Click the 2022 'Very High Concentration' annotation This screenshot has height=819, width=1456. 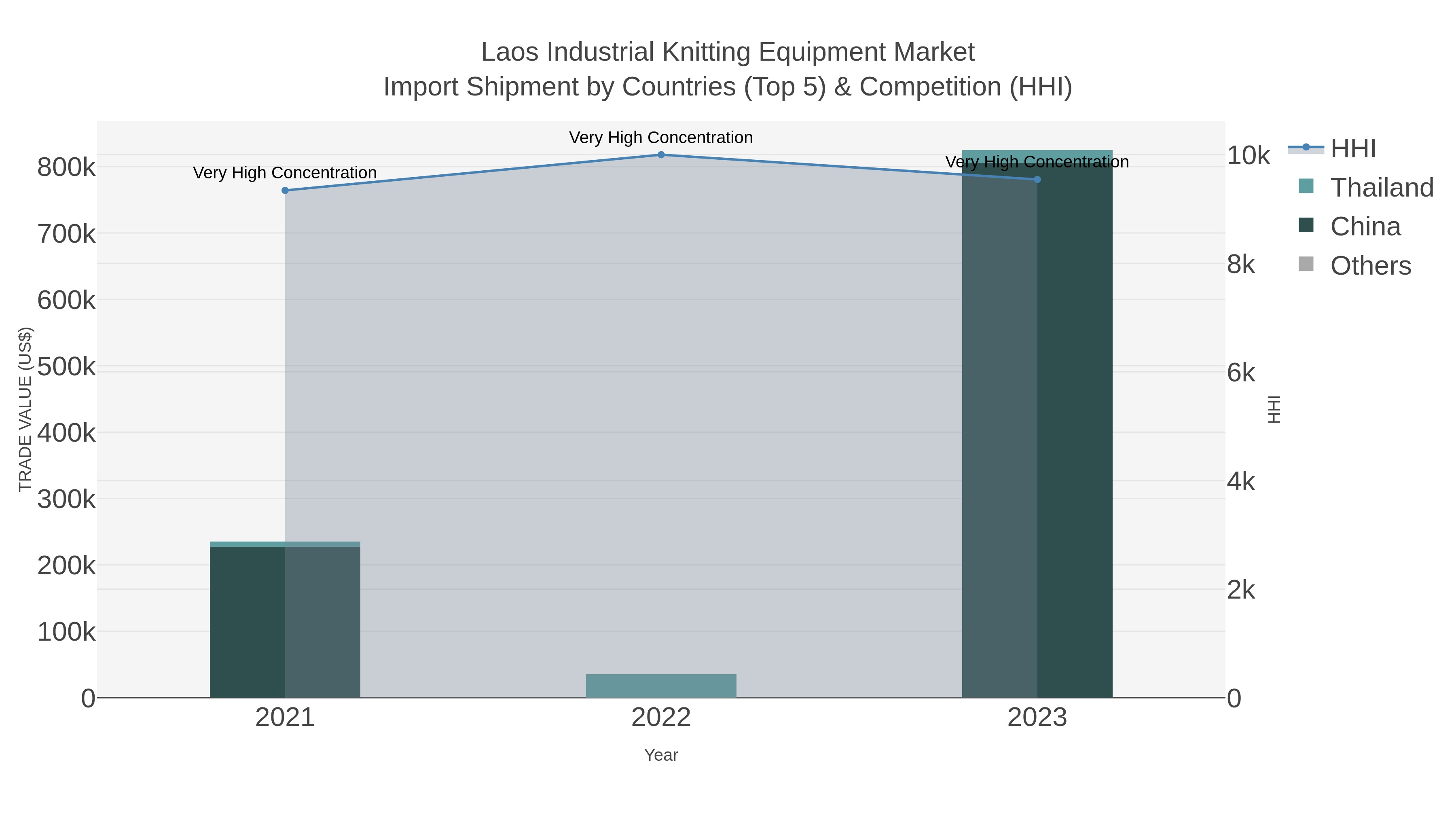pyautogui.click(x=661, y=138)
